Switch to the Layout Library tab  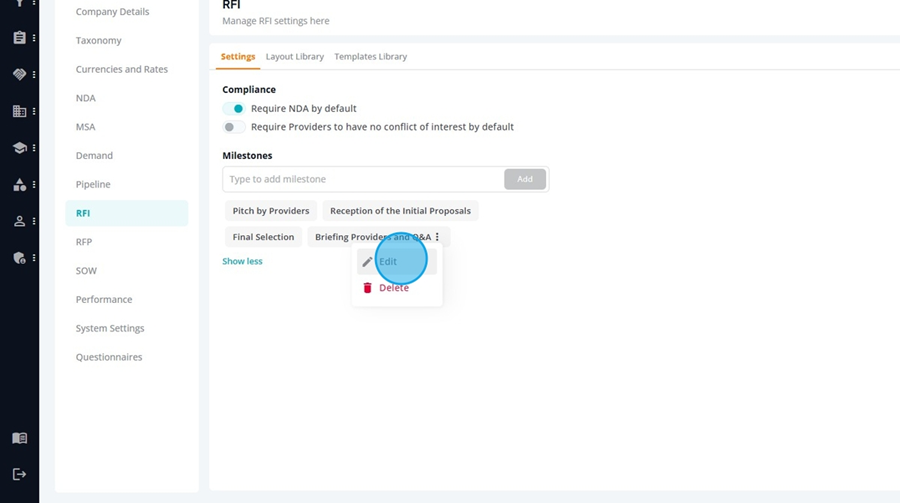[294, 56]
